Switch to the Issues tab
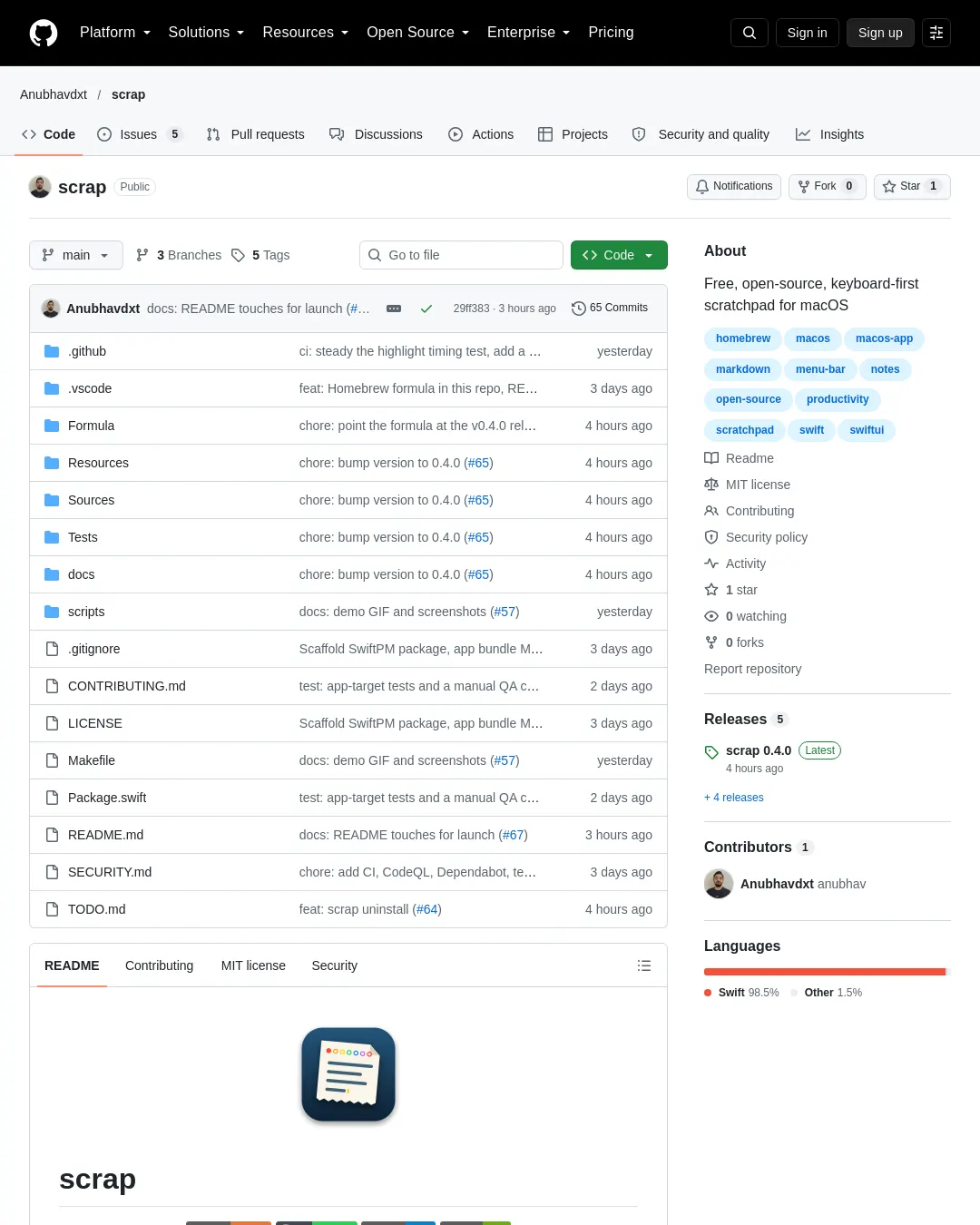This screenshot has height=1225, width=980. (x=140, y=134)
